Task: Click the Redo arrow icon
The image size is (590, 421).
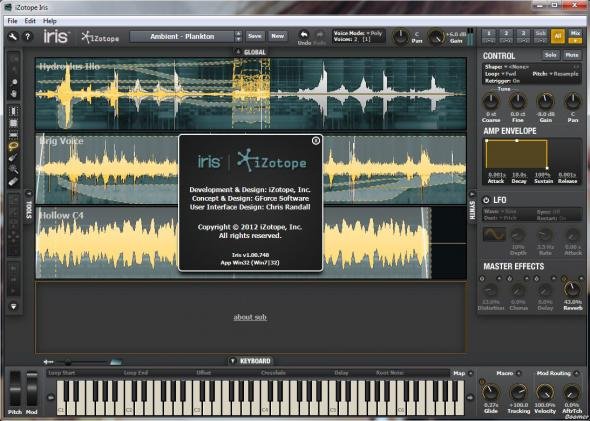Action: [320, 35]
